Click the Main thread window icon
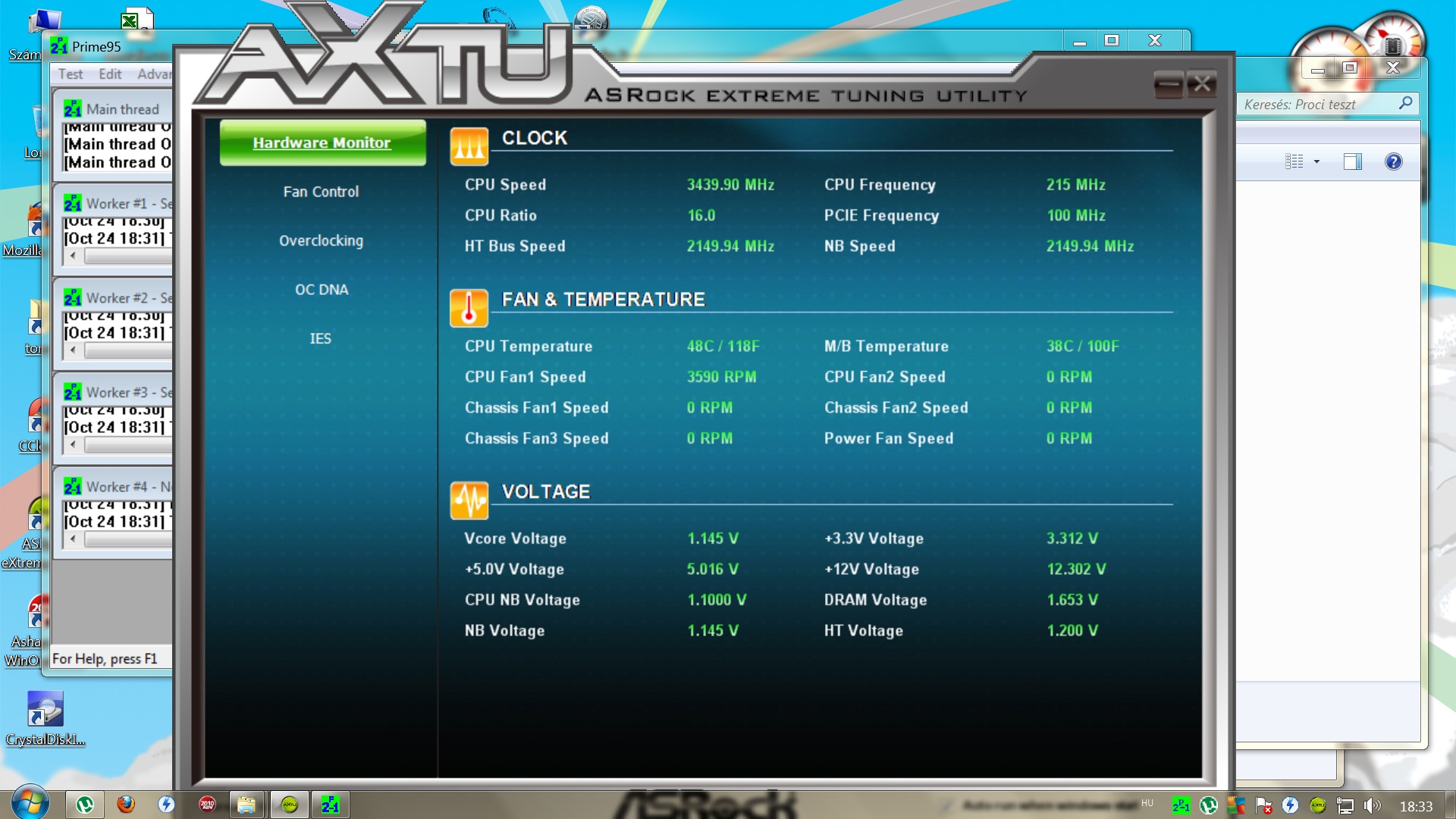 click(73, 109)
